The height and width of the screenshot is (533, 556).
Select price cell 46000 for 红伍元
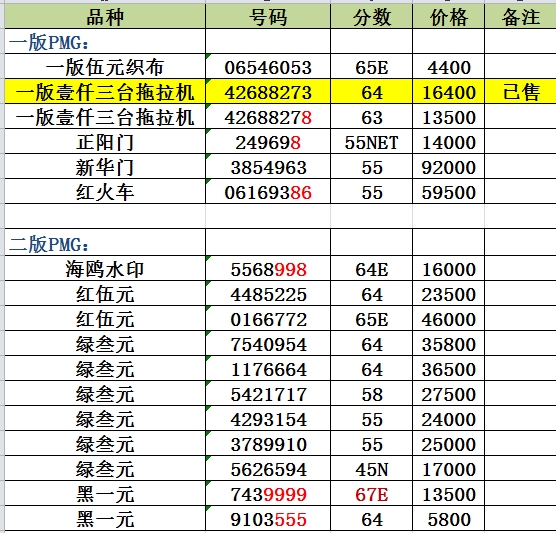coord(448,318)
